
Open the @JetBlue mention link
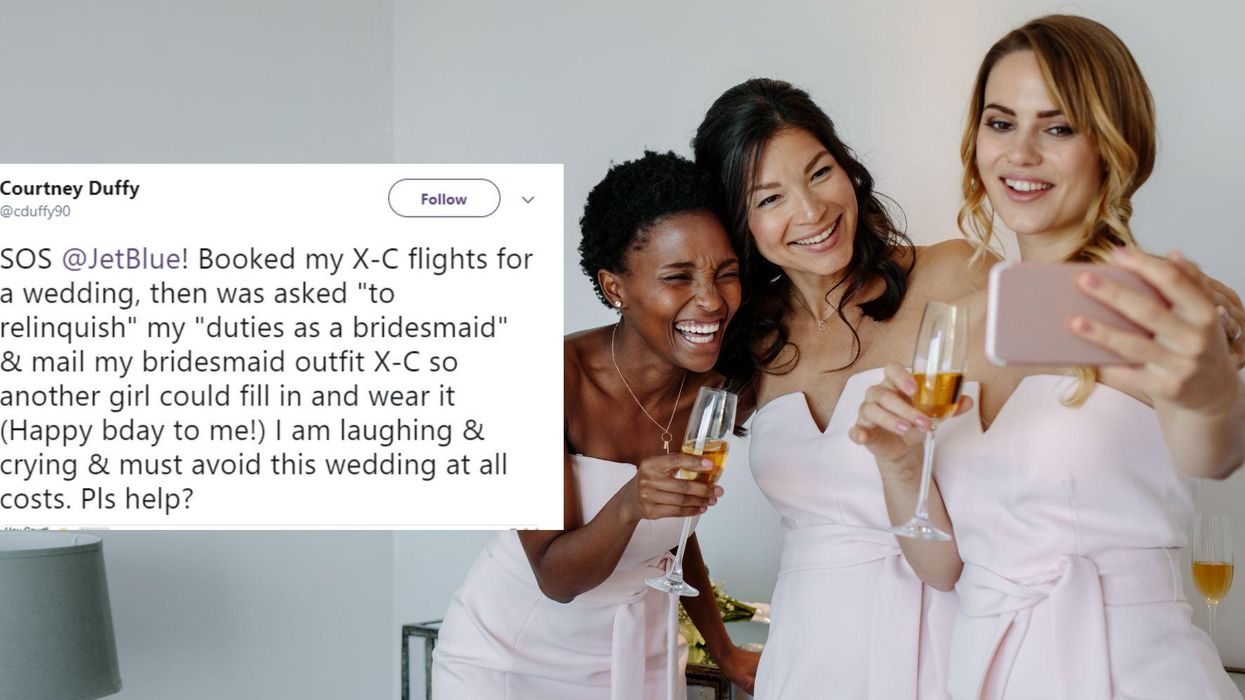(x=123, y=260)
